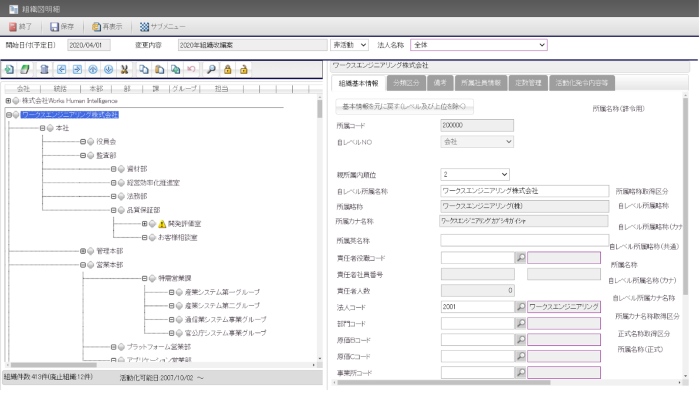Click the 本部 column header in tree
Image resolution: width=700 pixels, height=394 pixels.
click(x=96, y=89)
